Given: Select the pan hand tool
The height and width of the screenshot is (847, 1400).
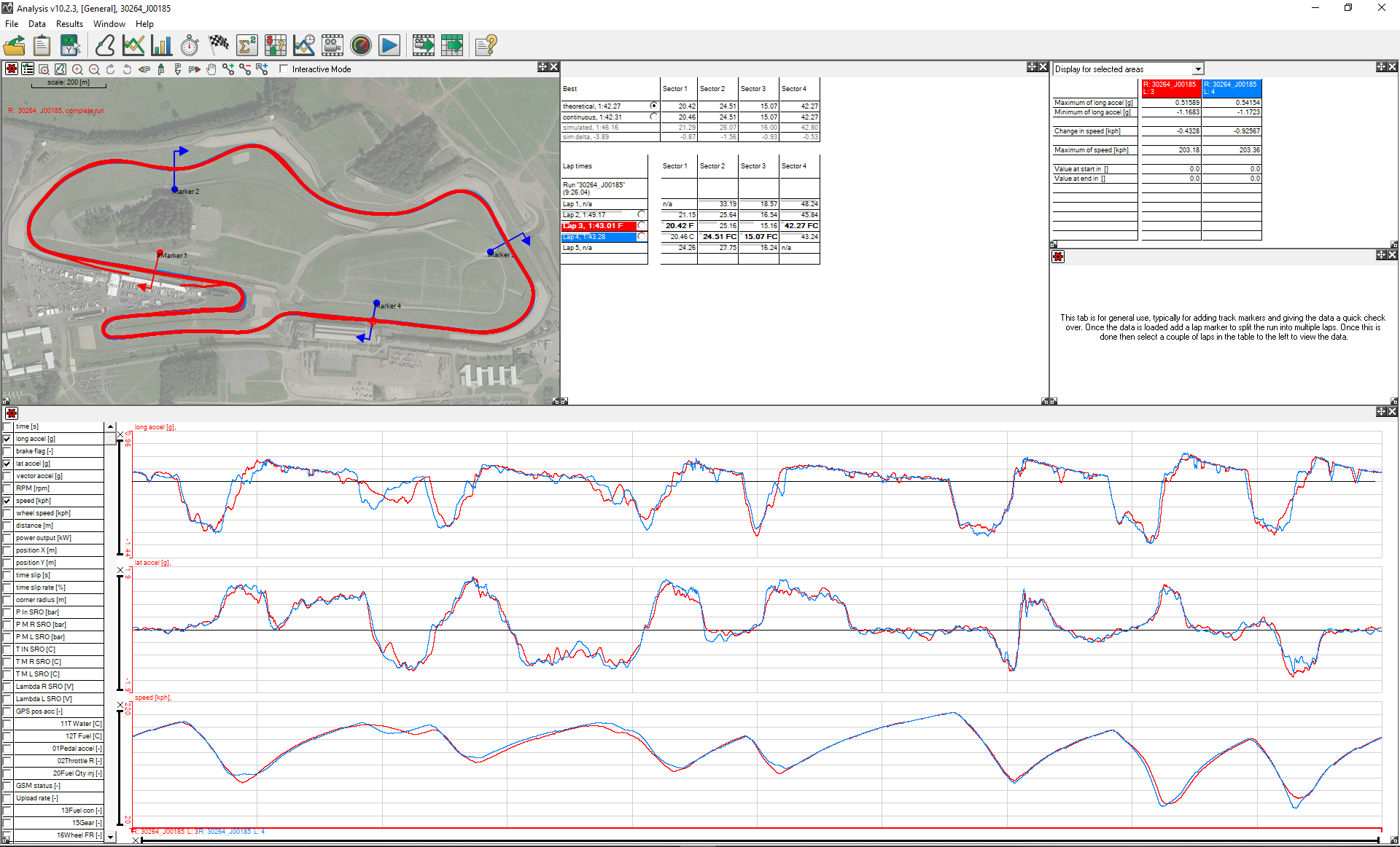Looking at the screenshot, I should click(x=211, y=69).
